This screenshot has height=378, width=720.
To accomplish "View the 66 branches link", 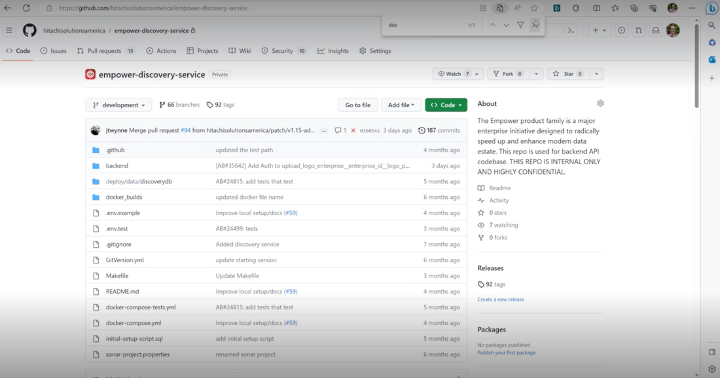I will click(x=180, y=105).
